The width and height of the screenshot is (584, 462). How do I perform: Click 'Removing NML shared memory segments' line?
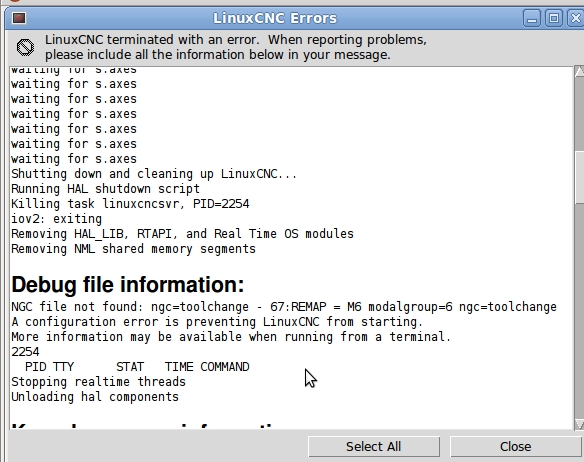pos(133,249)
